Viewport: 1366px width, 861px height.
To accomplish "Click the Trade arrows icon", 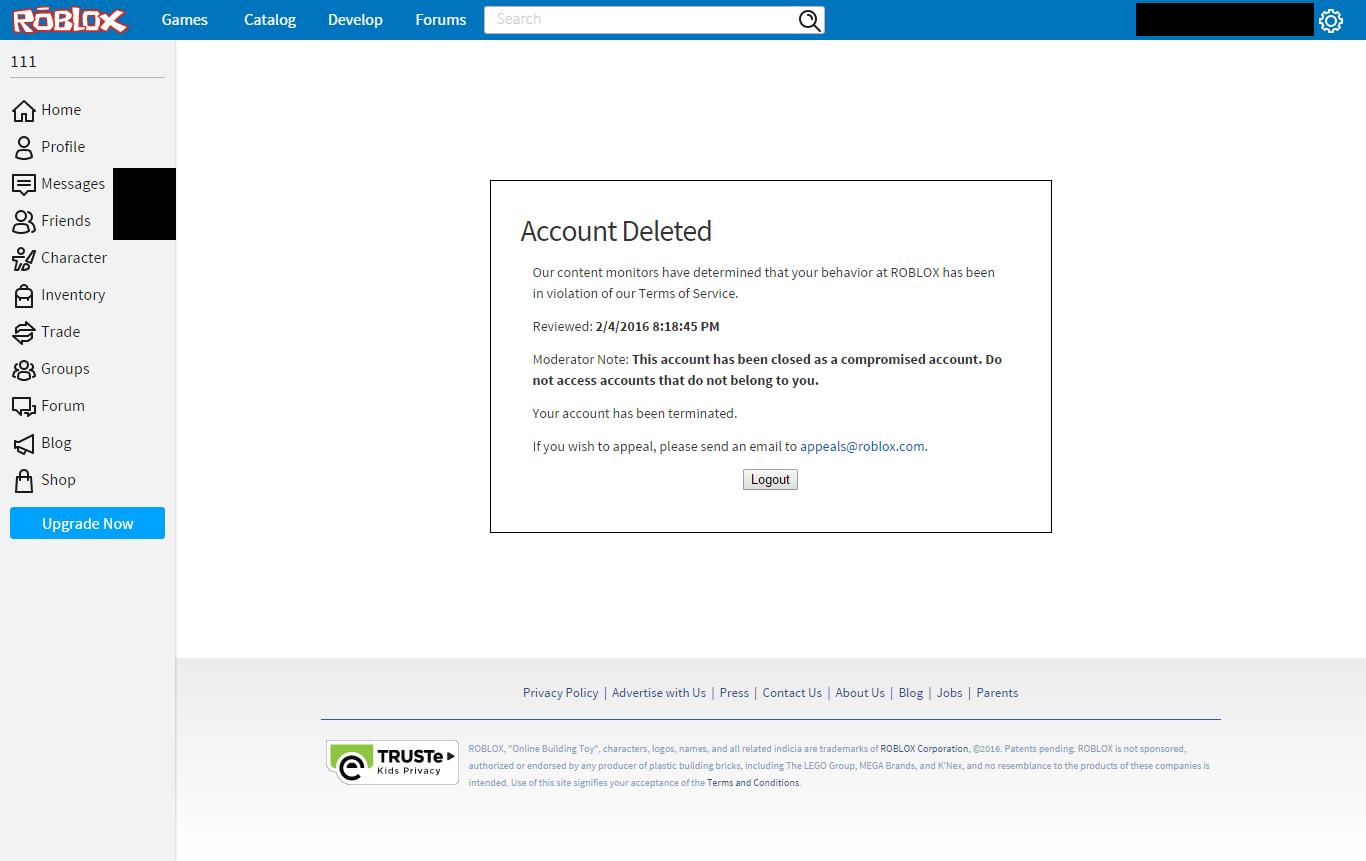I will pos(23,332).
